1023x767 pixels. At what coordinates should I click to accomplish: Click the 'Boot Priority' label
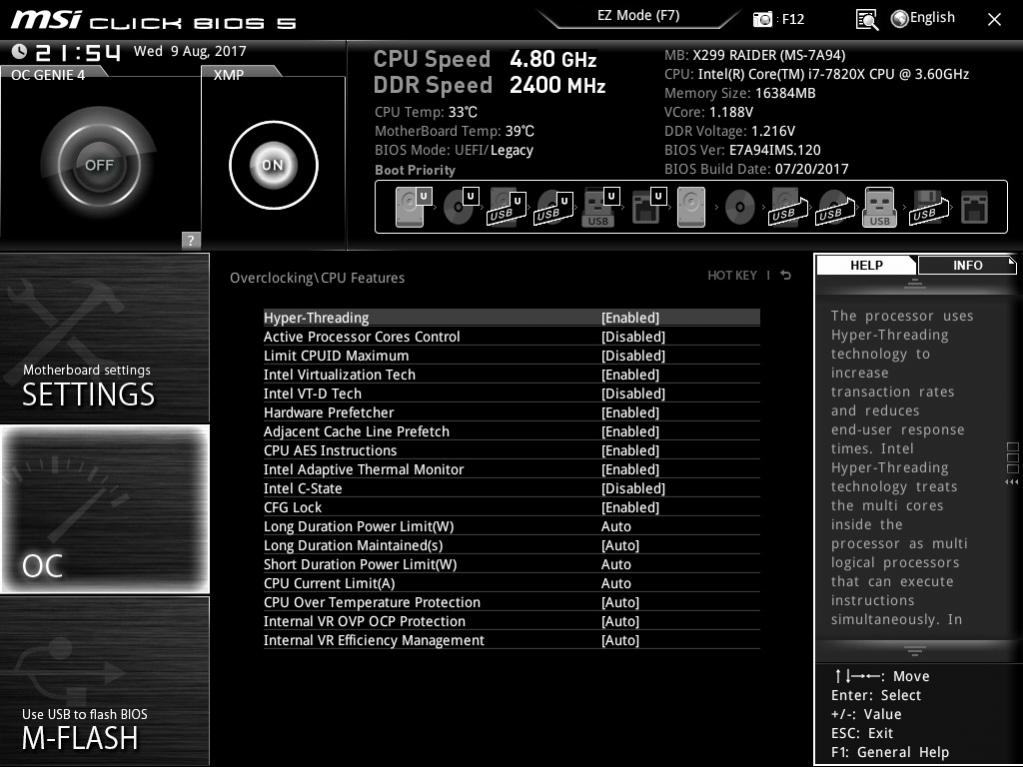point(415,170)
